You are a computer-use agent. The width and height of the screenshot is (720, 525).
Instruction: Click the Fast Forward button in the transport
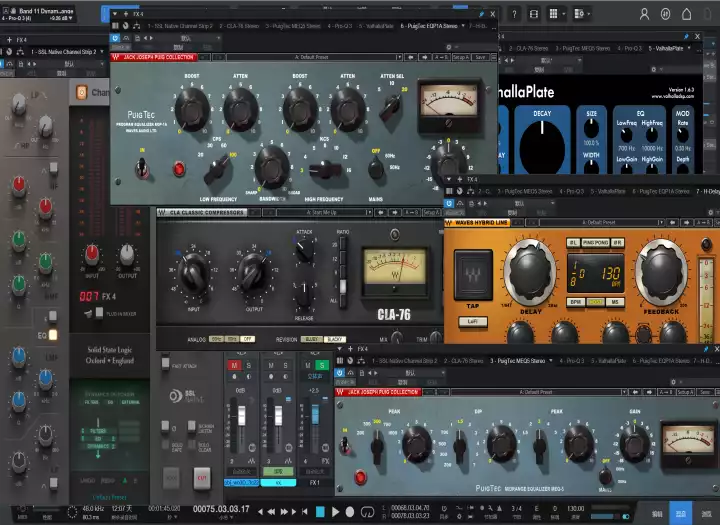coord(285,512)
